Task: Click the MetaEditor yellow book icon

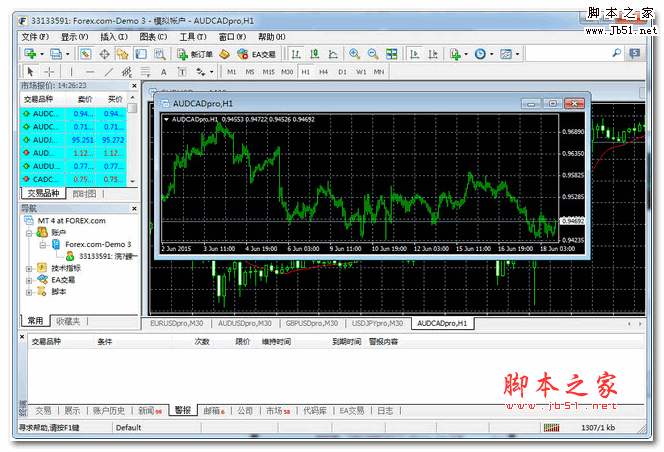Action: coord(224,54)
